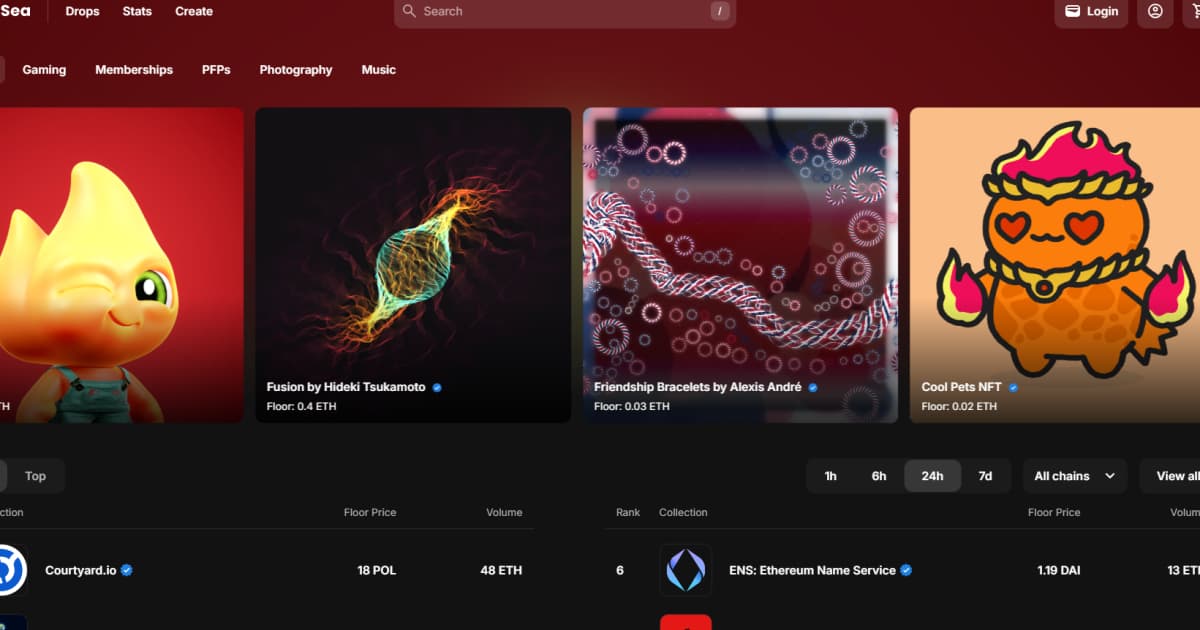Screen dimensions: 1200x630
Task: Select the Memberships category tab
Action: 134,70
